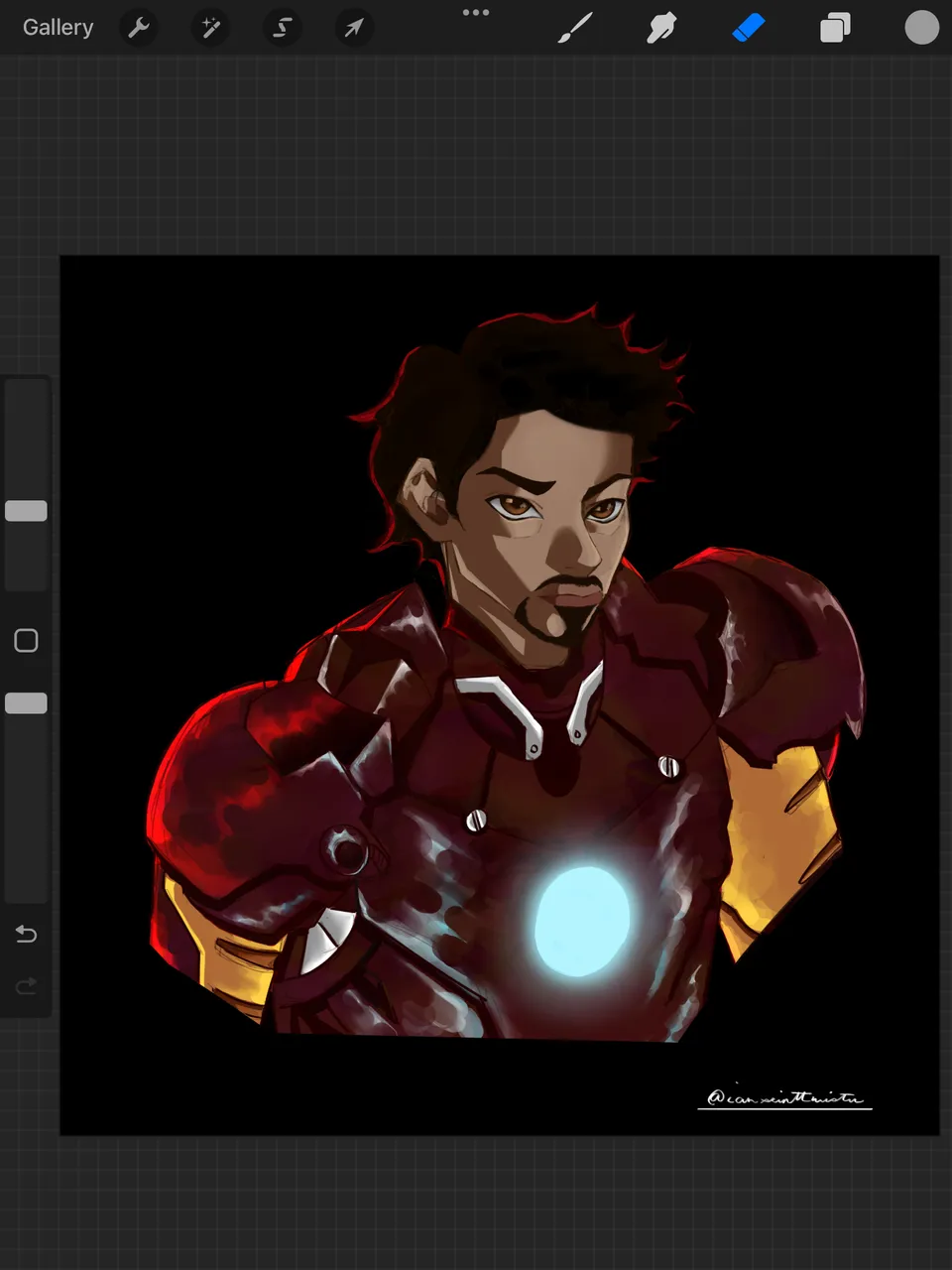The image size is (952, 1270).
Task: Tap the glowing arc reactor on the artwork
Action: coord(582,921)
